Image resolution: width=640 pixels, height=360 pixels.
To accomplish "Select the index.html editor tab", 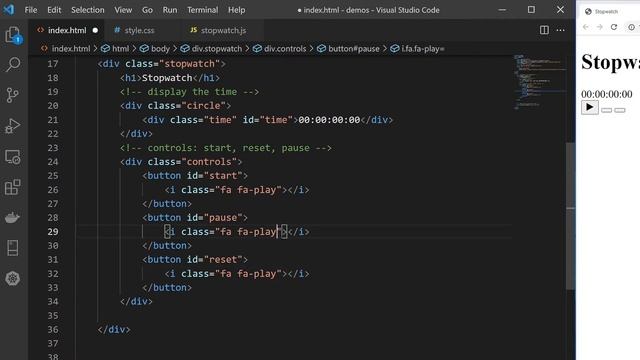I will pyautogui.click(x=67, y=30).
